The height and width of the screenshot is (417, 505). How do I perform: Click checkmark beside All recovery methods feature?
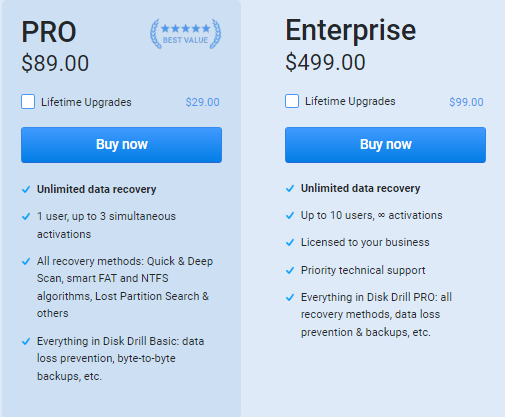[x=26, y=261]
